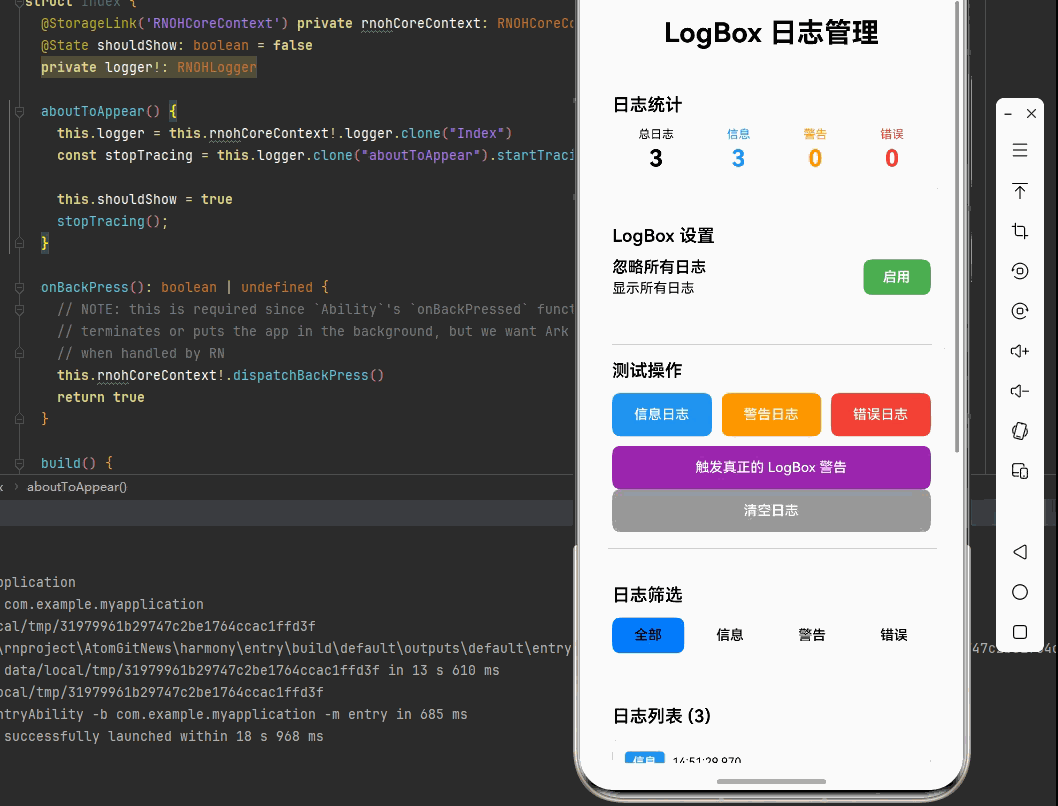Rotate the virtual device clockwise
Screen dimensions: 1058x806
coord(1020,311)
